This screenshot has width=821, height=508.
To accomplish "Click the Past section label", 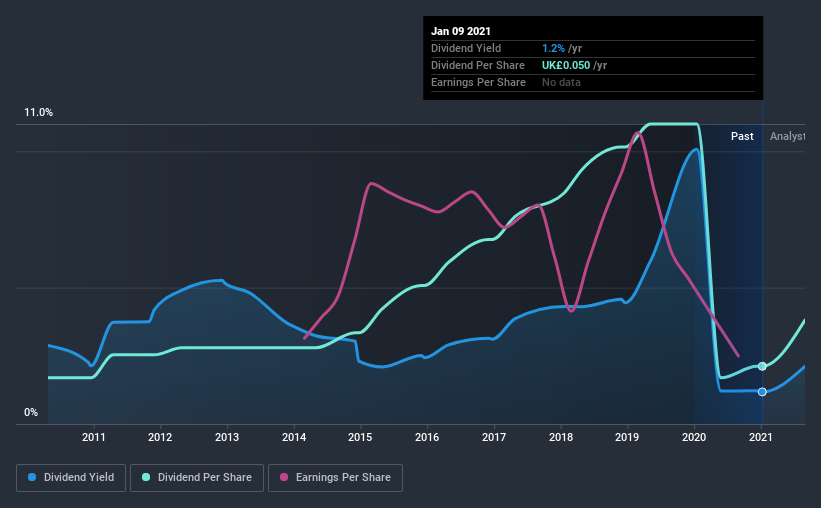I will click(x=742, y=136).
